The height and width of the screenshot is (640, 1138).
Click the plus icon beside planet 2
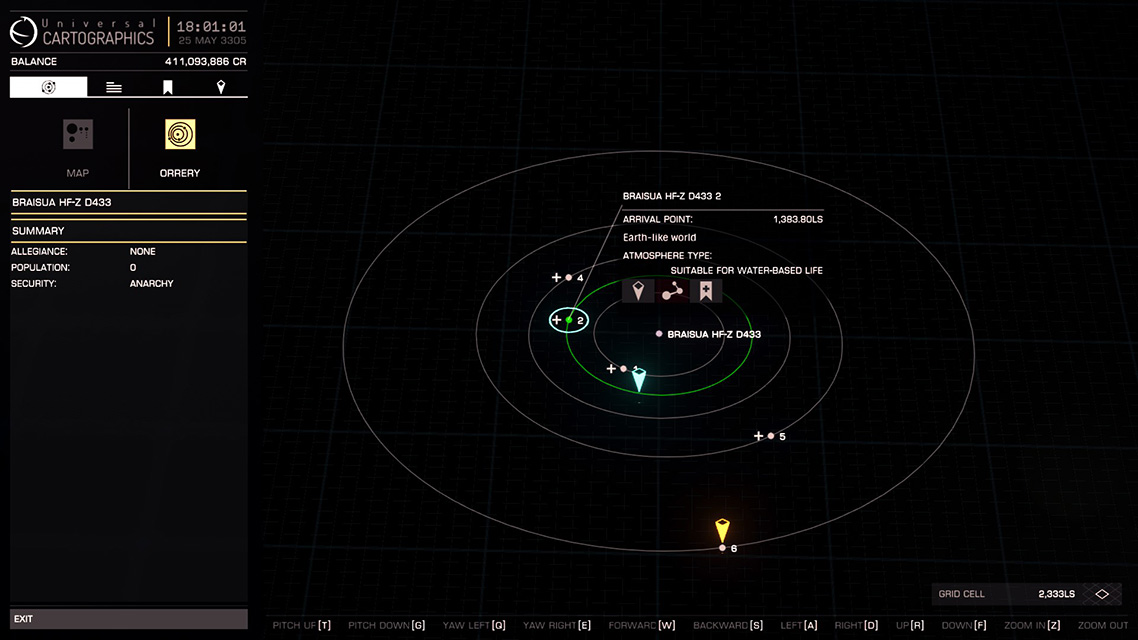coord(557,319)
